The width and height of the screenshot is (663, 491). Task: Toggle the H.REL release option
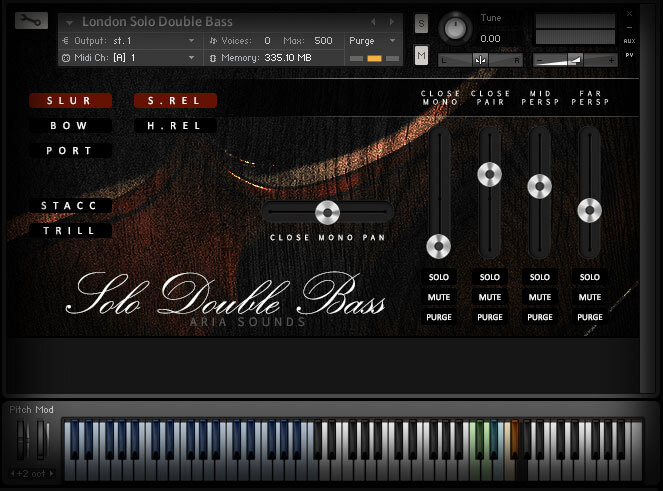175,126
